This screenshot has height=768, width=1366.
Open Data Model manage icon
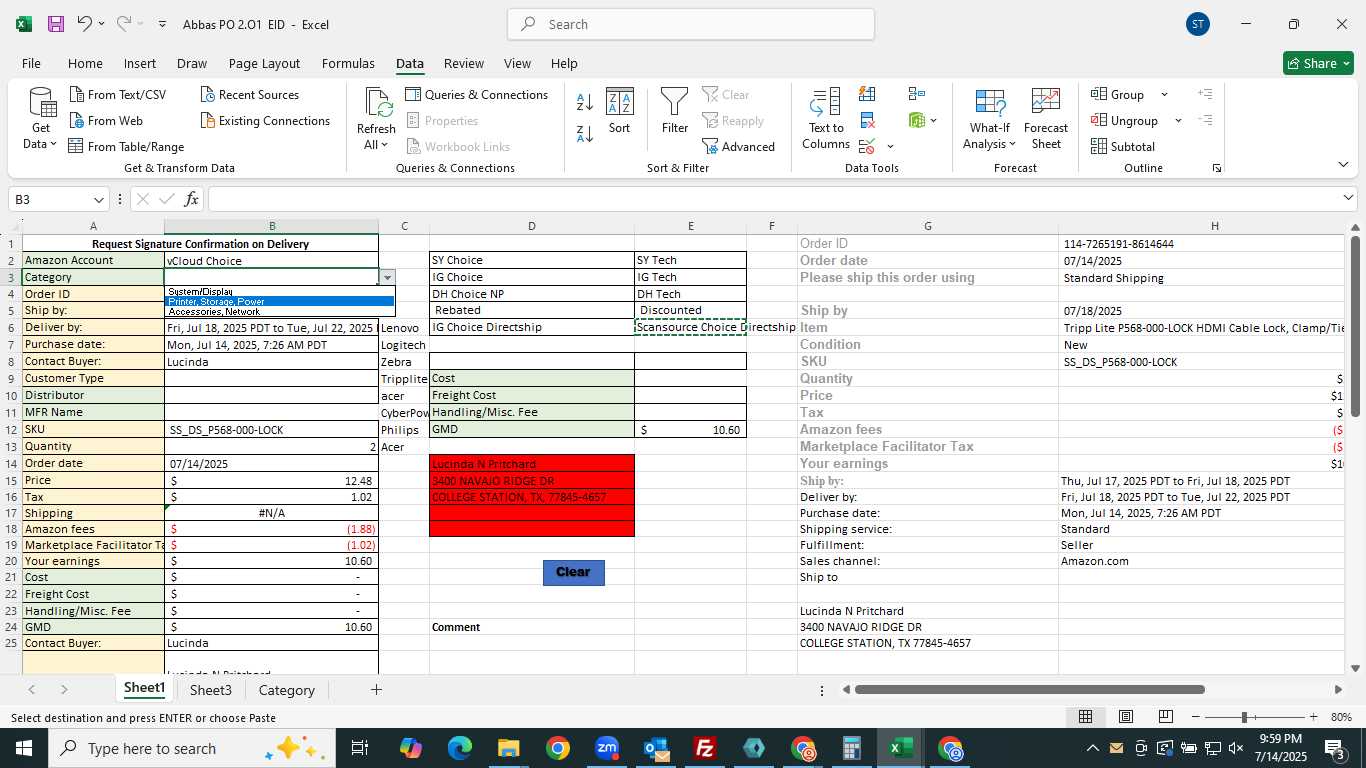[x=917, y=120]
